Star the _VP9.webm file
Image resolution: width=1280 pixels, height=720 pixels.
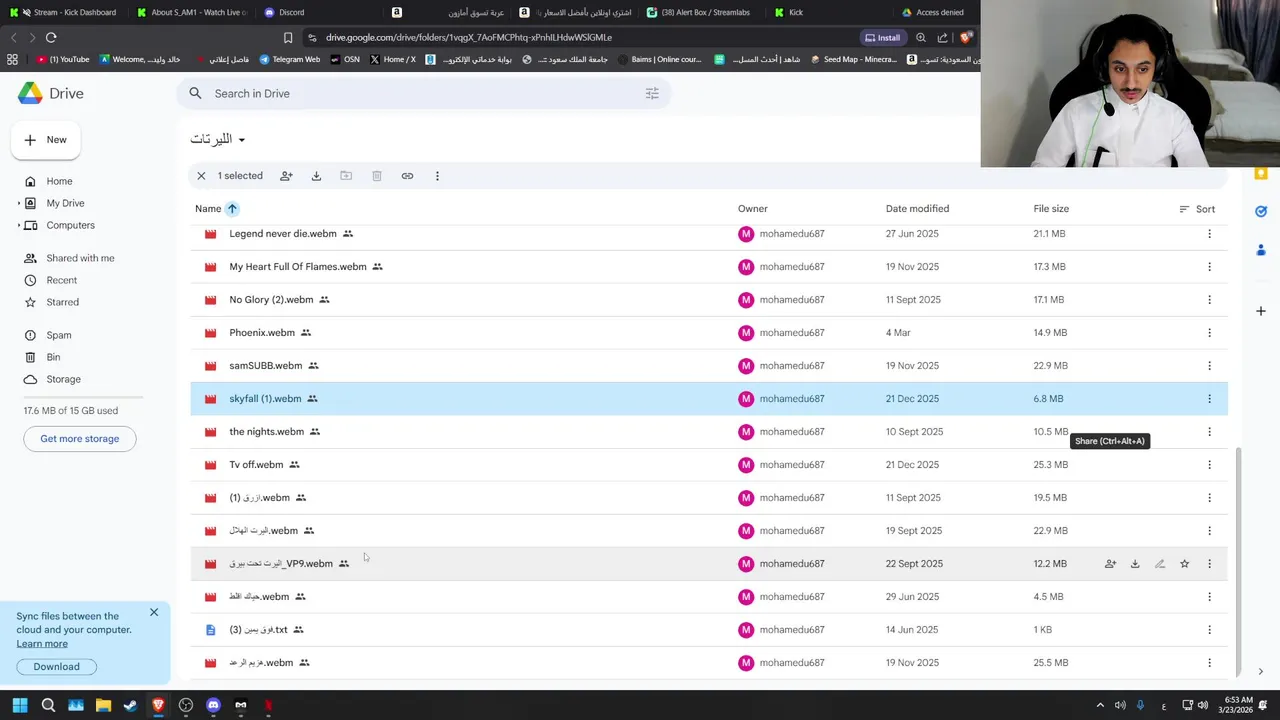pos(1184,564)
